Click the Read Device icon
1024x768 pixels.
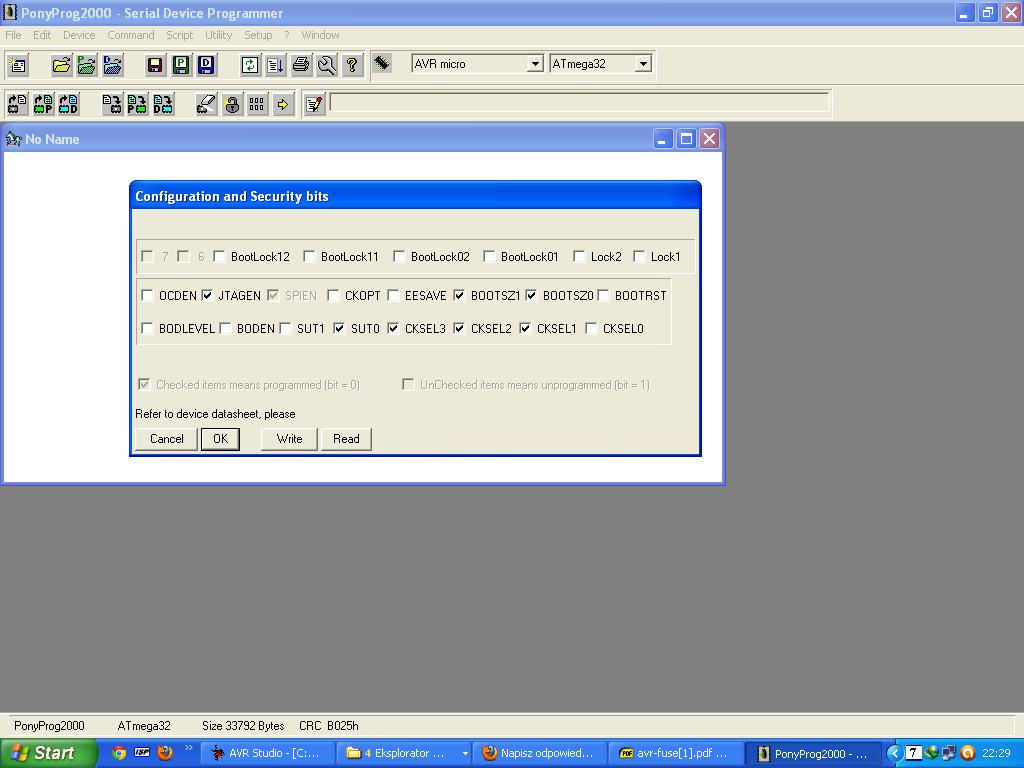[18, 104]
